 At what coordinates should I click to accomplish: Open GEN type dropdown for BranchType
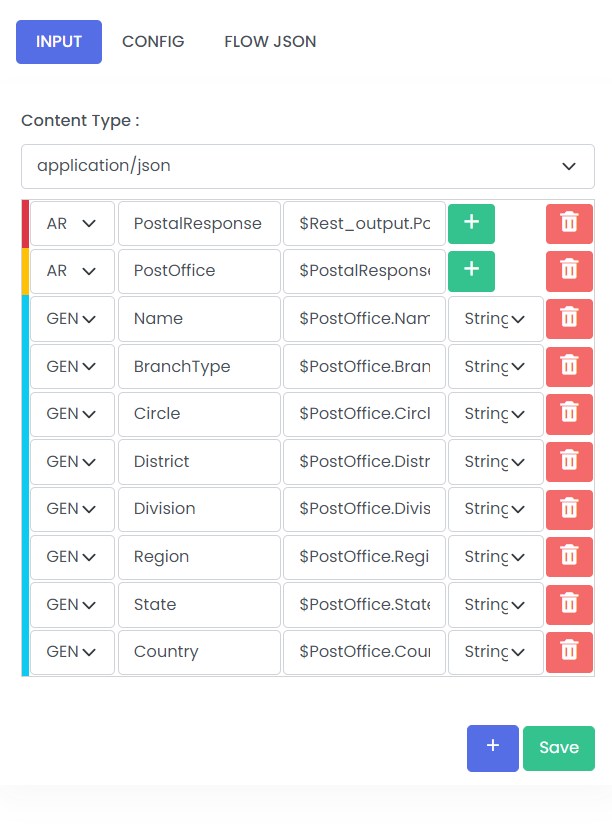click(x=72, y=366)
